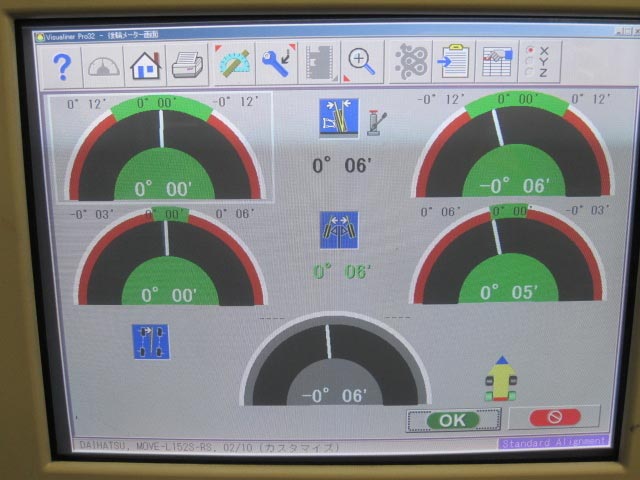This screenshot has width=640, height=480.
Task: Select the Y radio button
Action: [x=531, y=61]
